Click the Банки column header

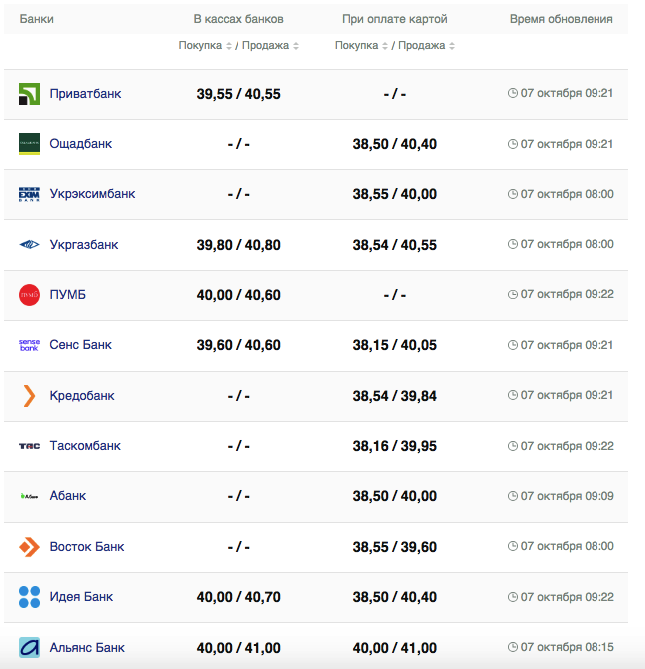point(37,19)
